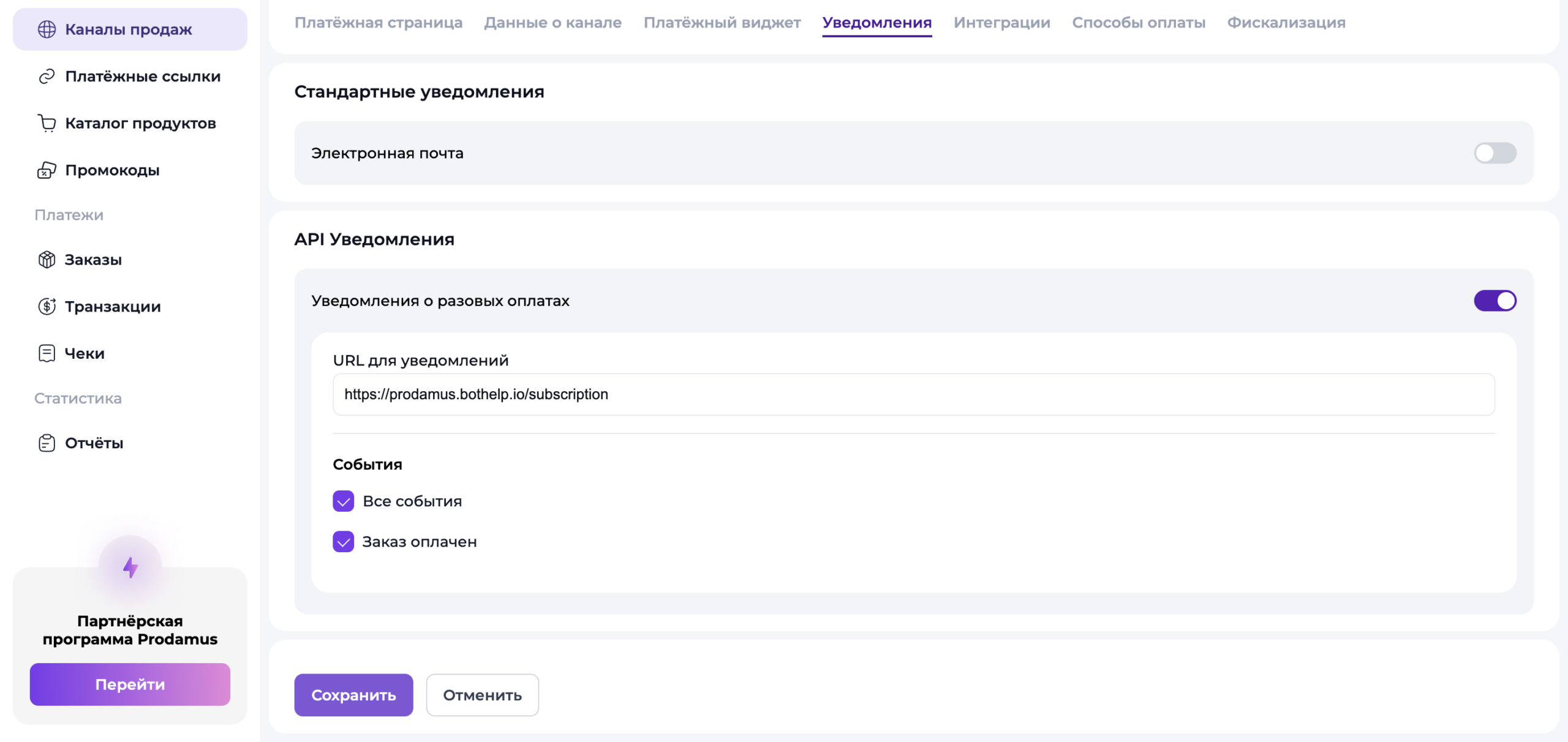Click the globe icon for Каналы продаж
This screenshot has height=742, width=1568.
tap(47, 29)
